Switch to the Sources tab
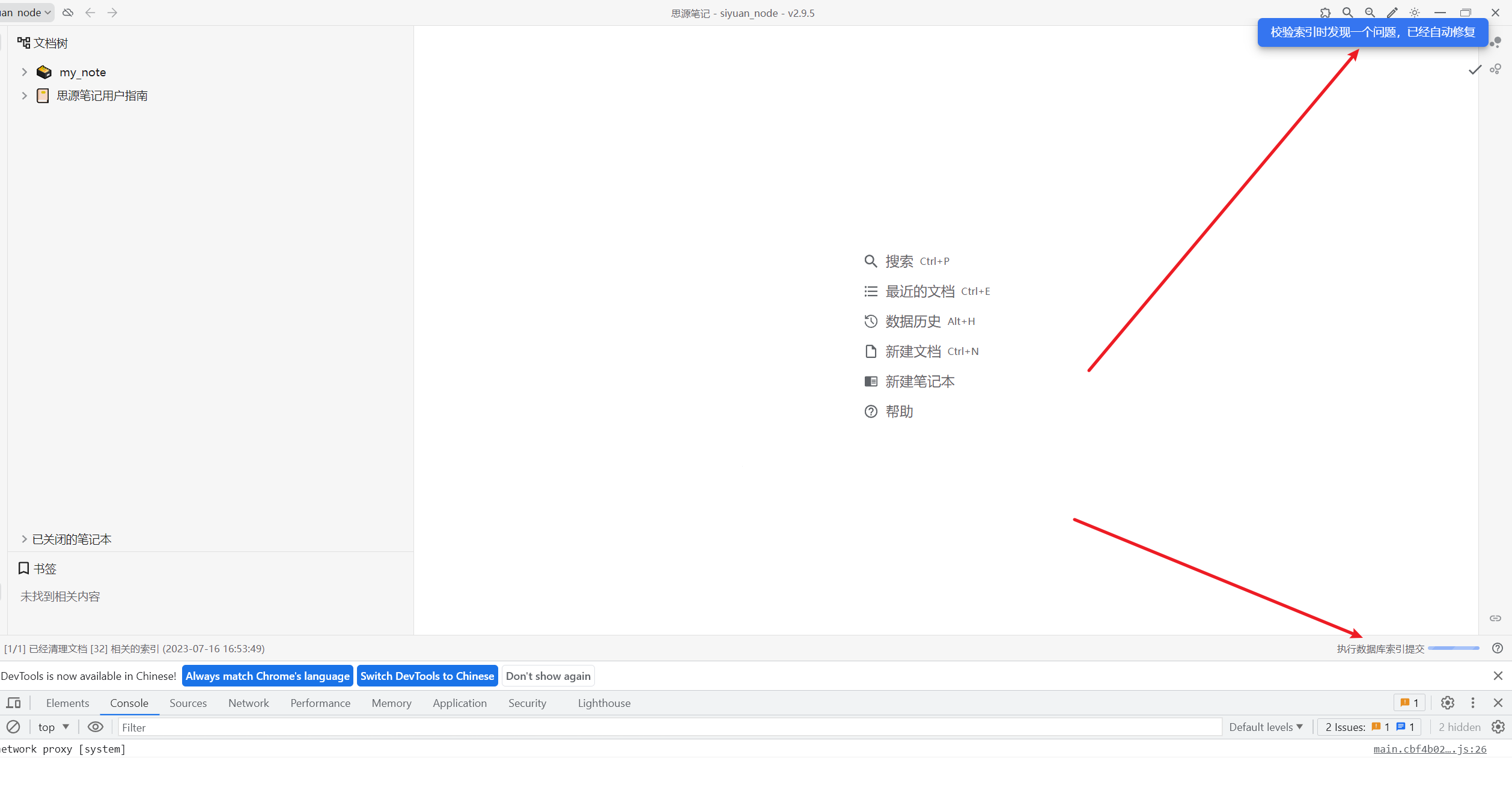 (187, 703)
